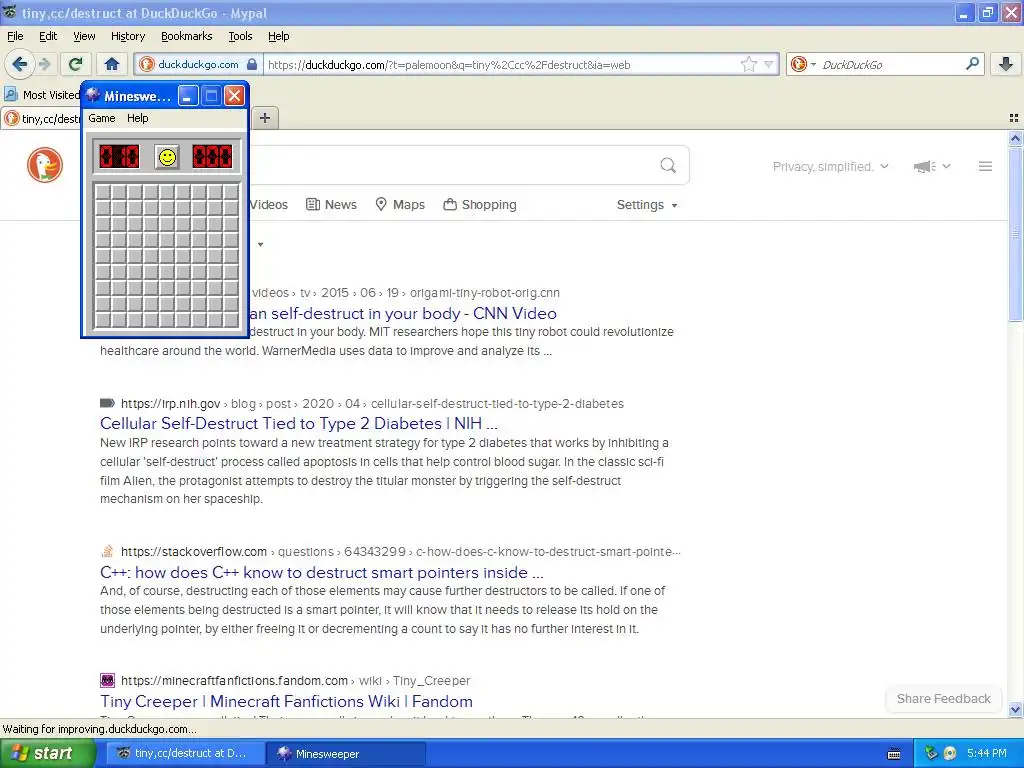Open the browser View menu
Viewport: 1024px width, 768px height.
tap(84, 36)
